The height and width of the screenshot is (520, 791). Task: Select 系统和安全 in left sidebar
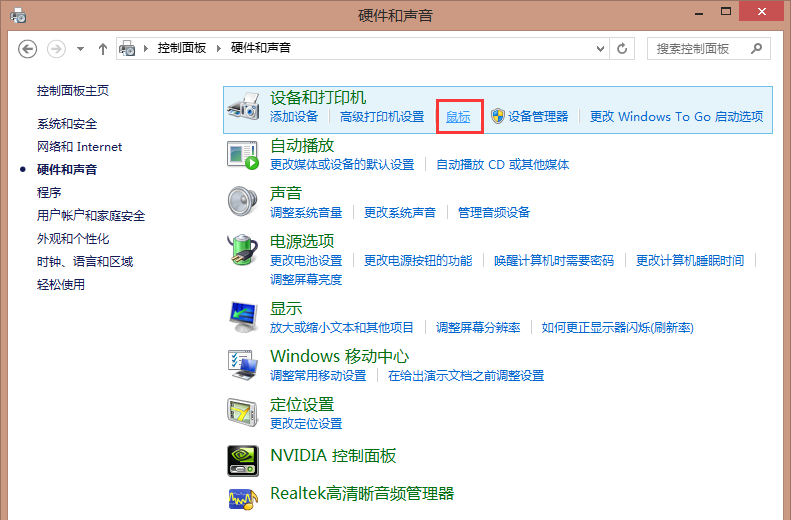(x=67, y=123)
